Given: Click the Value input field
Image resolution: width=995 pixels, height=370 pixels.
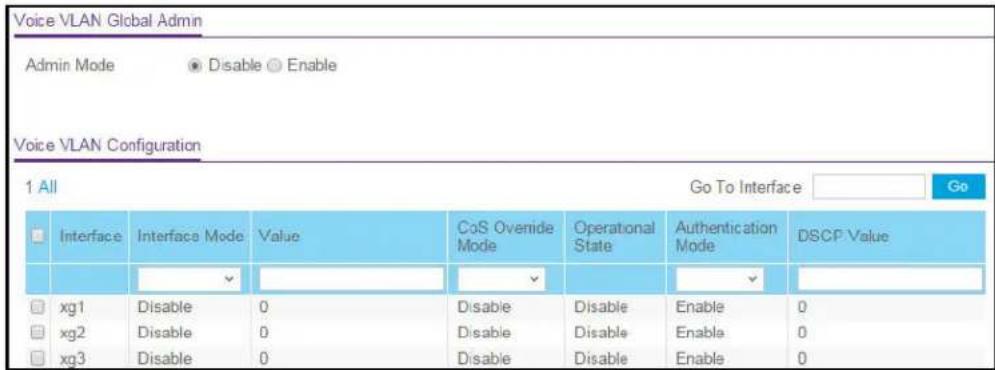Looking at the screenshot, I should [351, 279].
